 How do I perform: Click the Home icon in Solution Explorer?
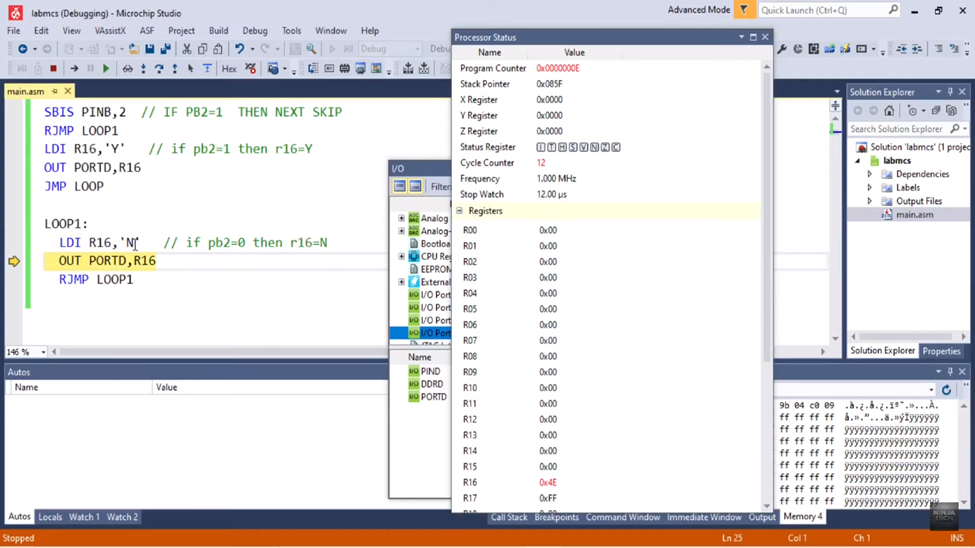(889, 110)
